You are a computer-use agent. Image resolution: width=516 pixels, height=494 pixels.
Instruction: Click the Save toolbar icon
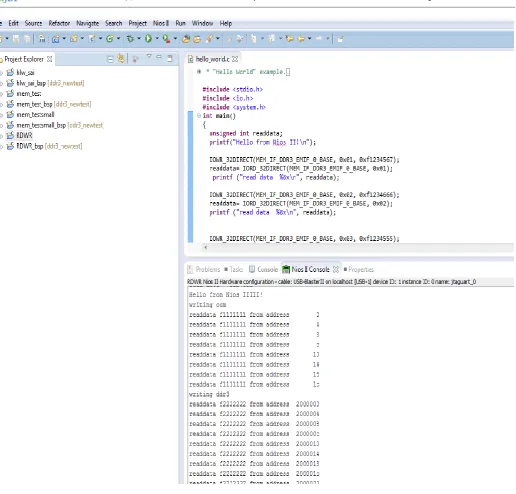pos(16,39)
